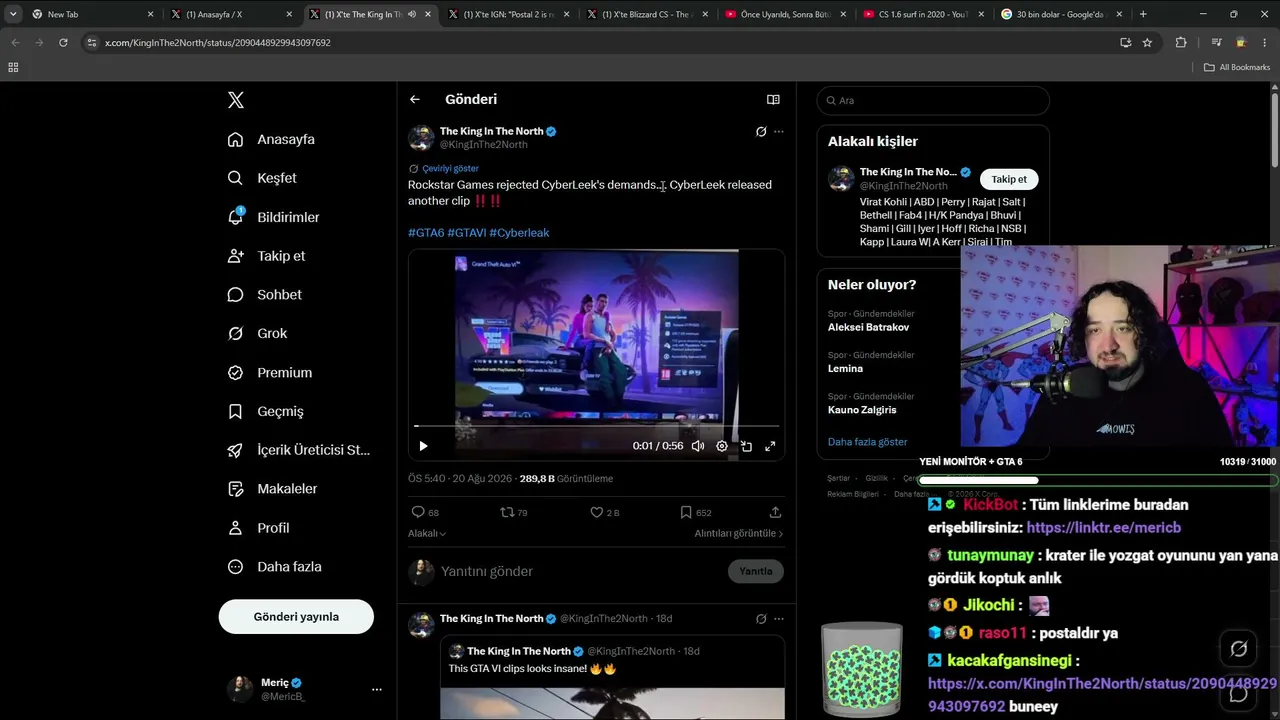Screen dimensions: 1280x720
Task: Open the #Cyberleak hashtag
Action: pos(519,233)
